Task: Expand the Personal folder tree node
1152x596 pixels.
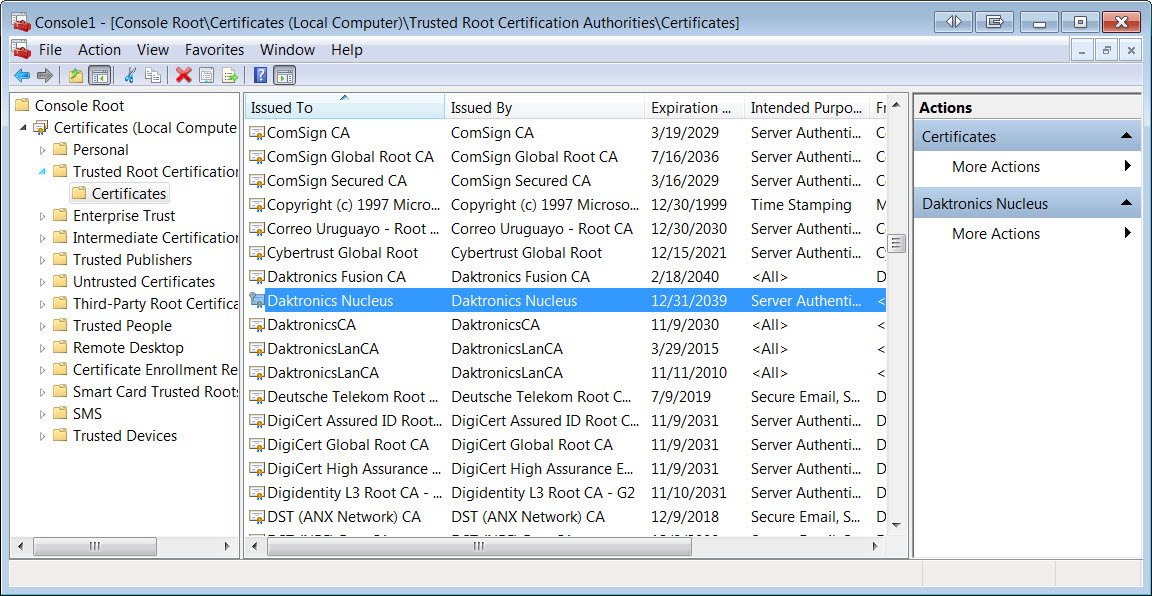Action: [x=42, y=150]
